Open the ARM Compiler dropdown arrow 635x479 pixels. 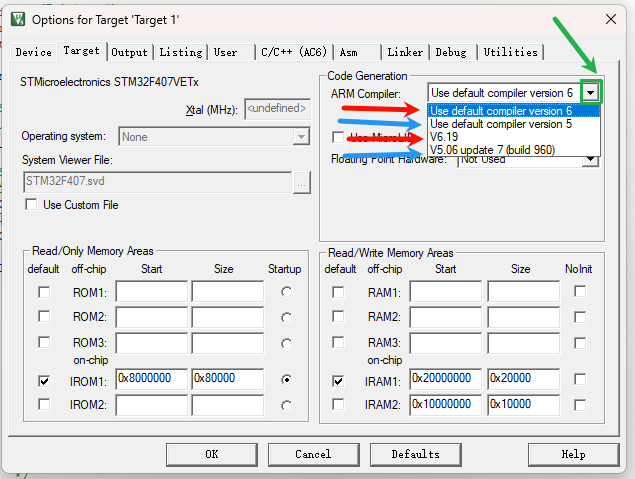coord(592,92)
